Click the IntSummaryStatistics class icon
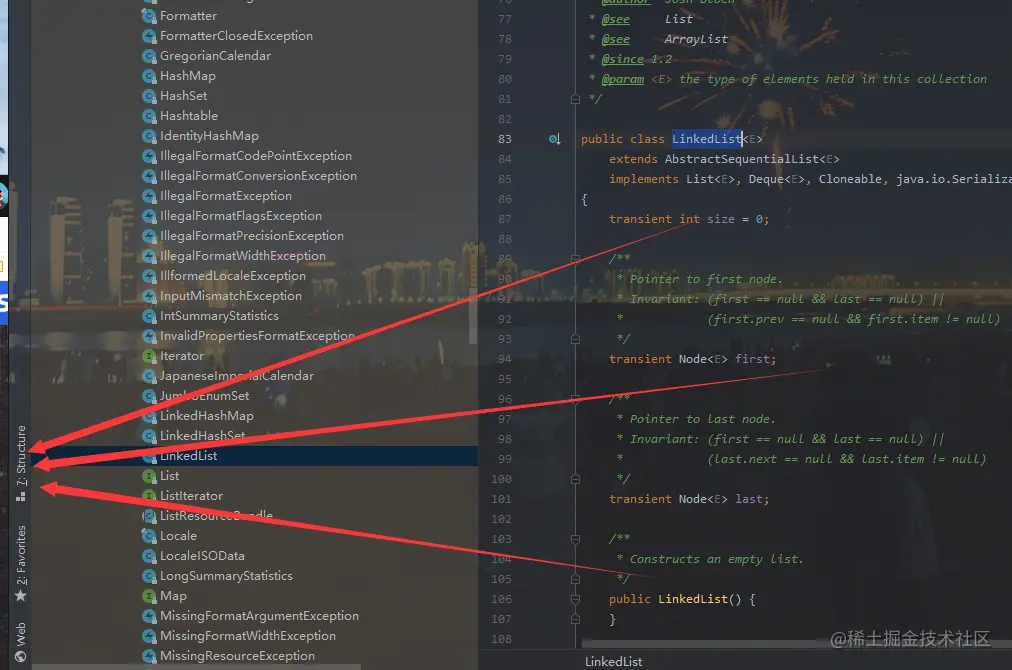1012x670 pixels. [x=149, y=316]
